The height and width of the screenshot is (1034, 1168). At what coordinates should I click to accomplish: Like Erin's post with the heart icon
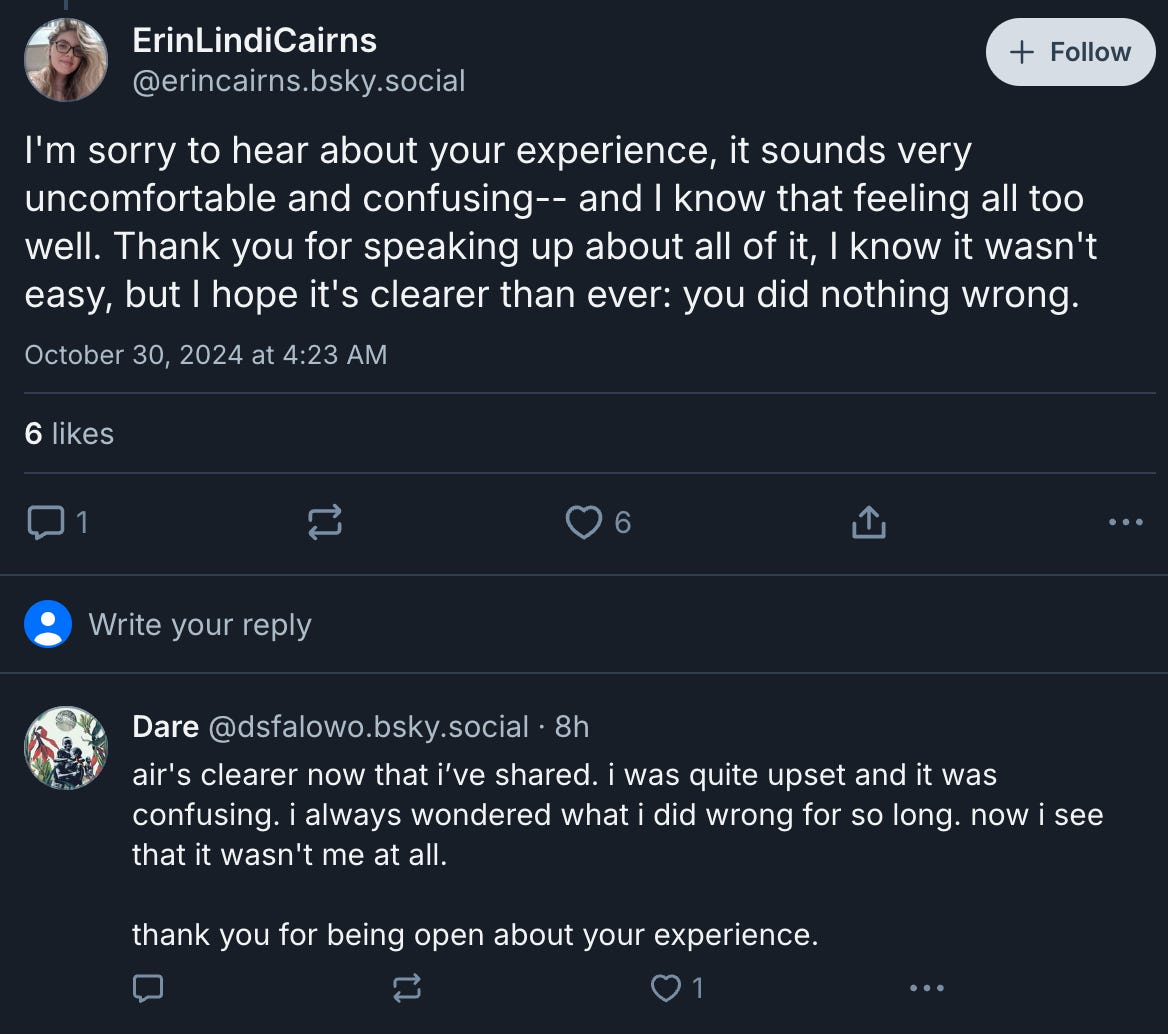coord(584,522)
